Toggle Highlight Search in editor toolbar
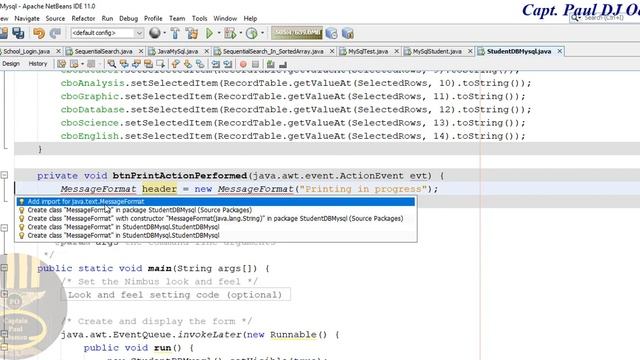Viewport: 640px width, 360px height. pyautogui.click(x=148, y=64)
